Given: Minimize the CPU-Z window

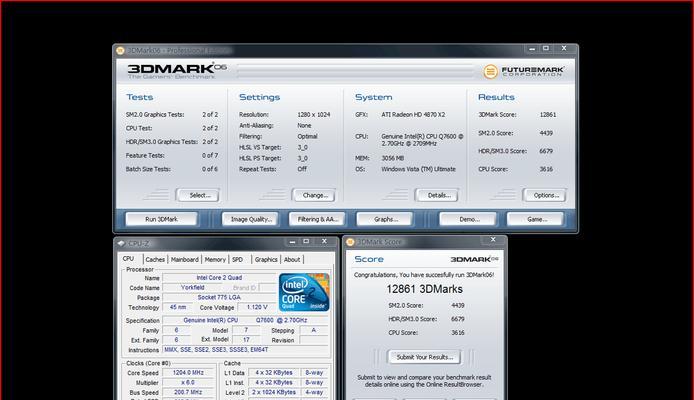Looking at the screenshot, I should click(292, 242).
